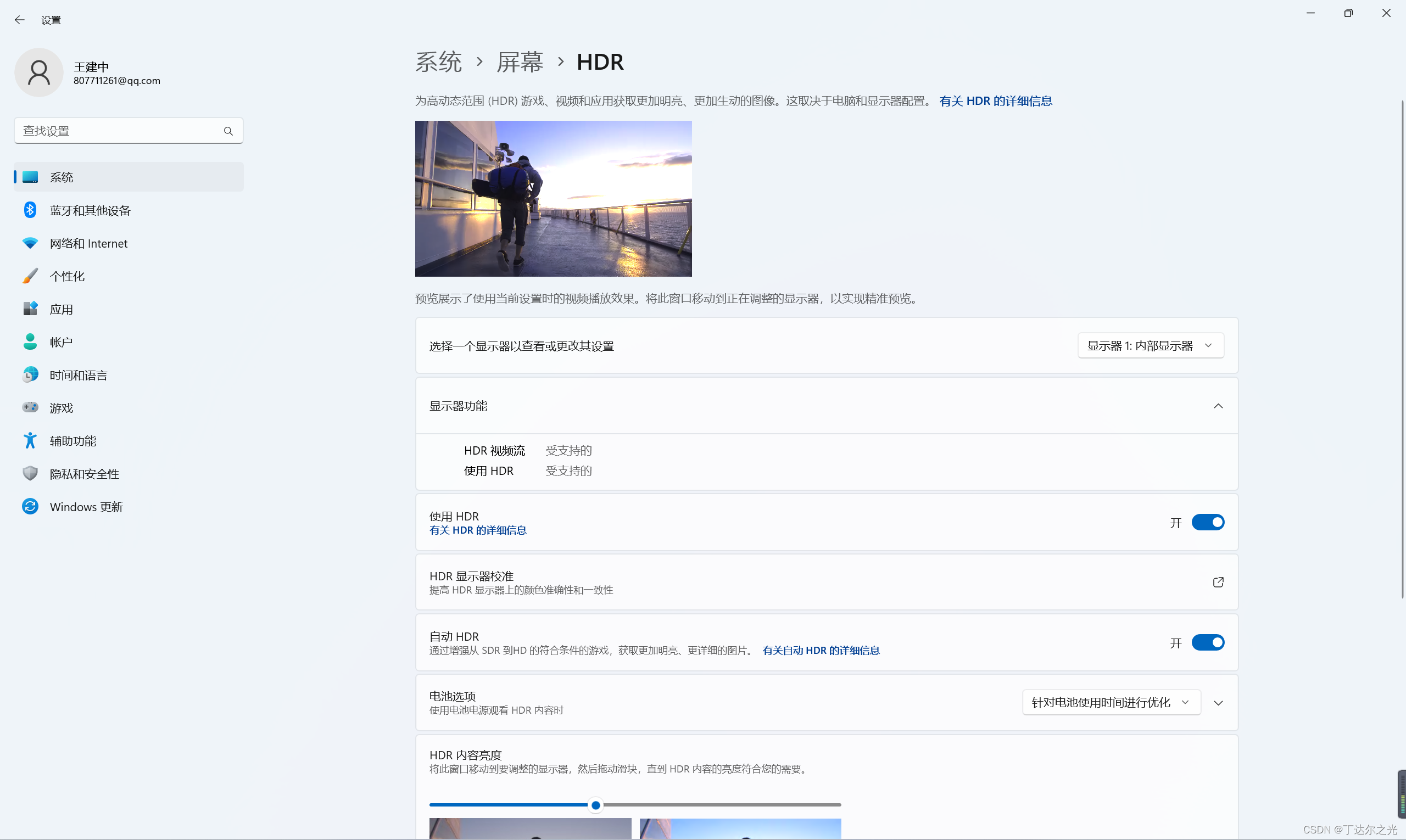Click the 时间和语言 globe clock icon
The width and height of the screenshot is (1406, 840).
point(30,375)
